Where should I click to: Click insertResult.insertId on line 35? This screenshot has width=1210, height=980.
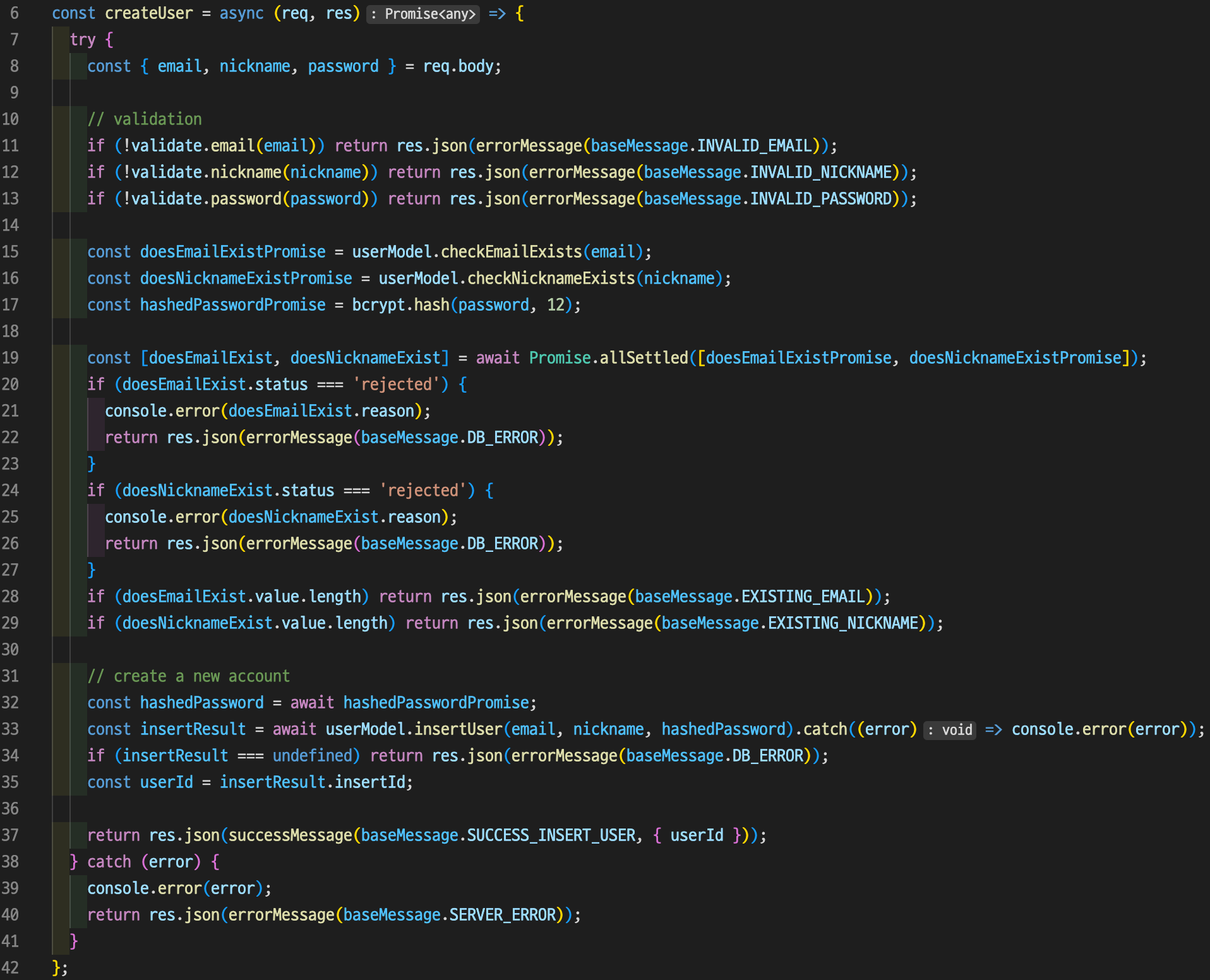click(312, 782)
